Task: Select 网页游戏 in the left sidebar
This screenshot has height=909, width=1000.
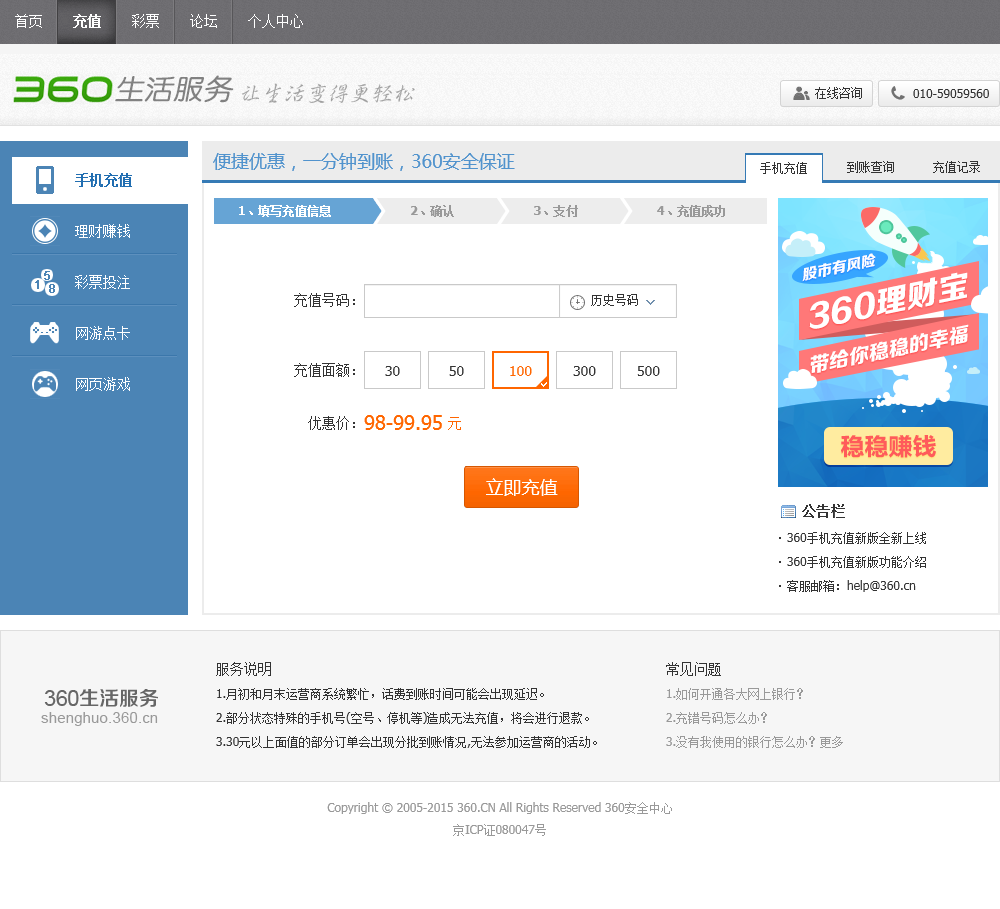Action: point(94,384)
